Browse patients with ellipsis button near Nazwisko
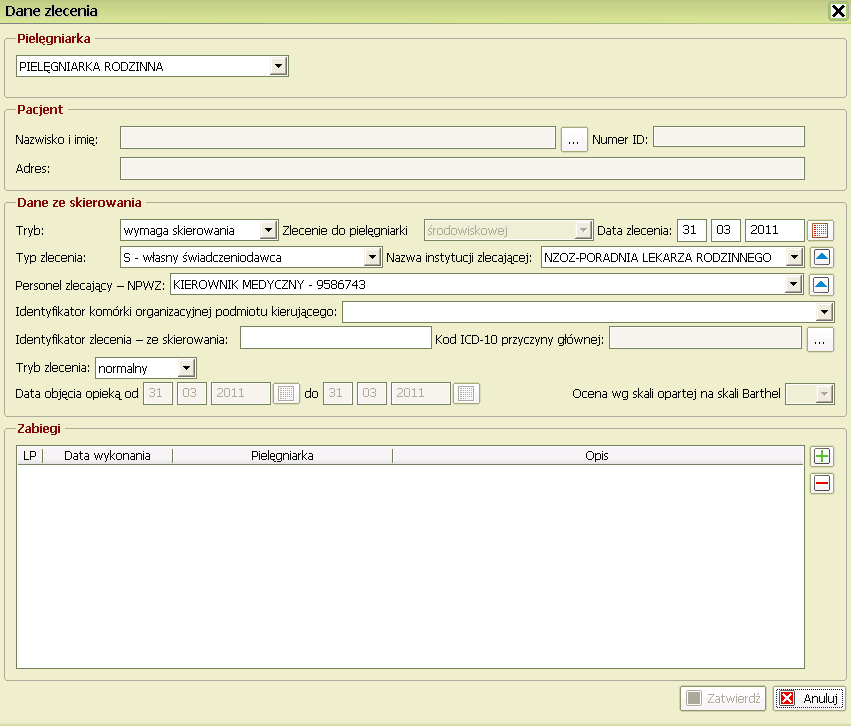Image resolution: width=851 pixels, height=726 pixels. (x=574, y=139)
